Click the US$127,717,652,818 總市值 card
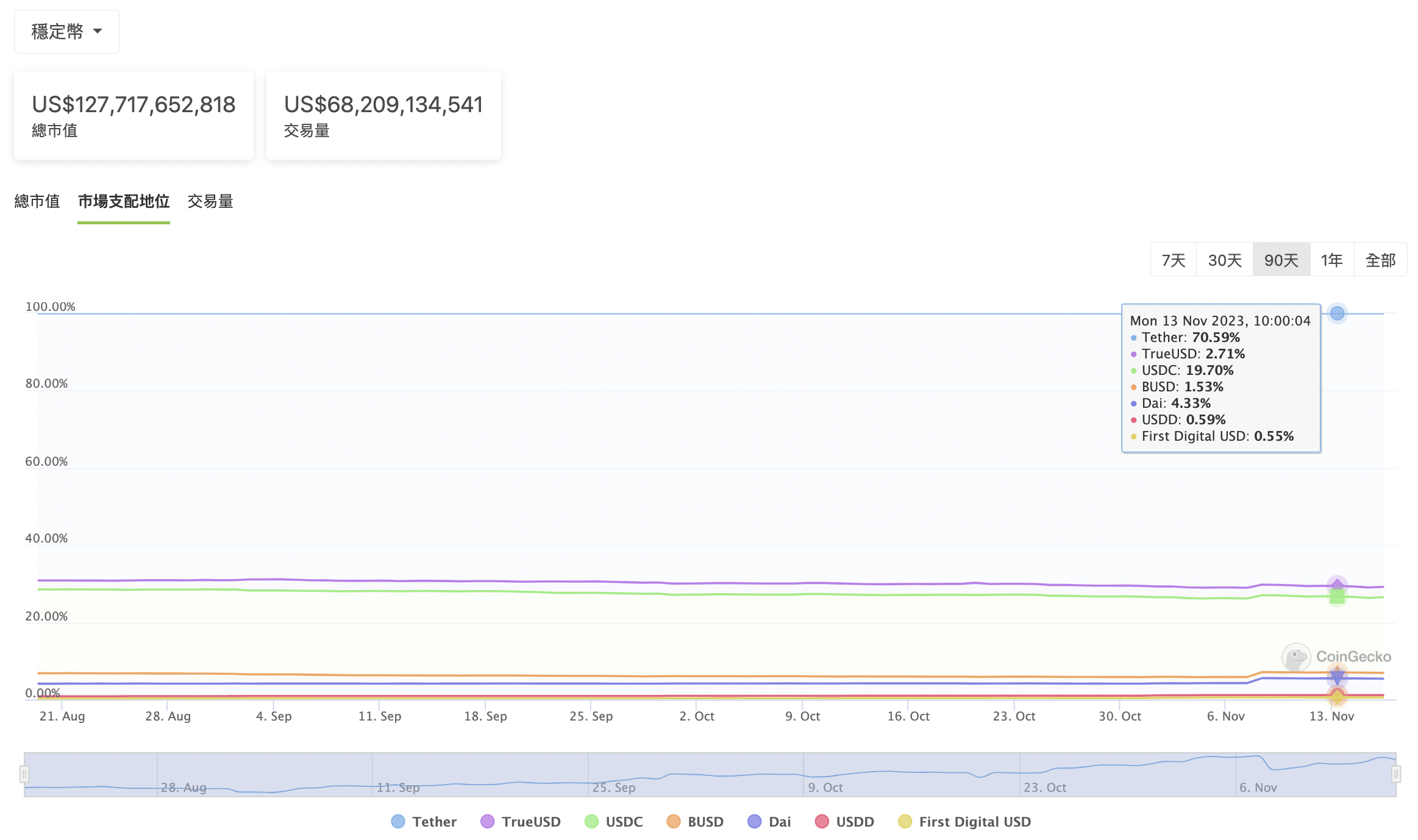The width and height of the screenshot is (1418, 840). coord(134,115)
